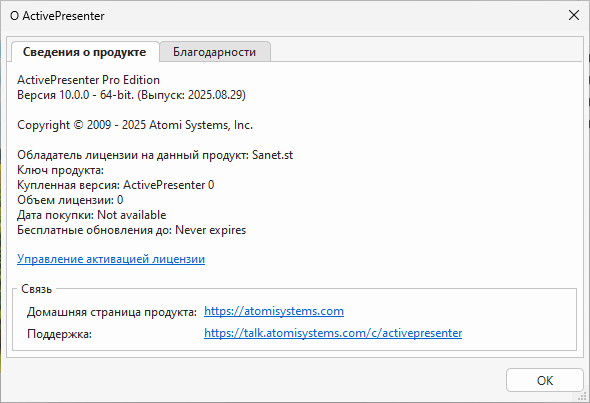
Task: Confirm the dialog with OK
Action: [544, 380]
